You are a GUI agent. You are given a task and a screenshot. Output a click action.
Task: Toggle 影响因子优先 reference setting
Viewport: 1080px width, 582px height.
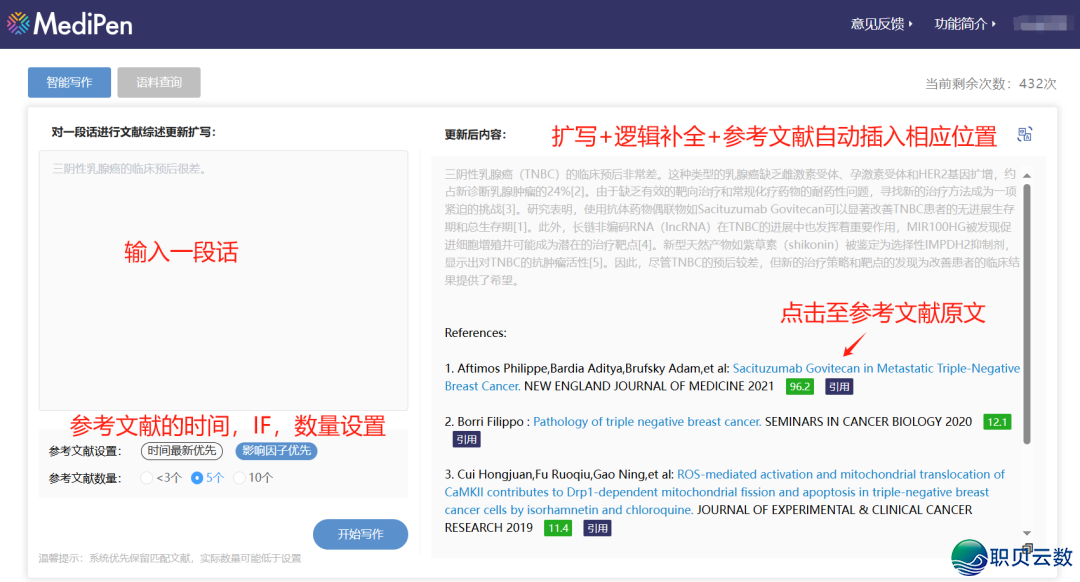[x=276, y=451]
